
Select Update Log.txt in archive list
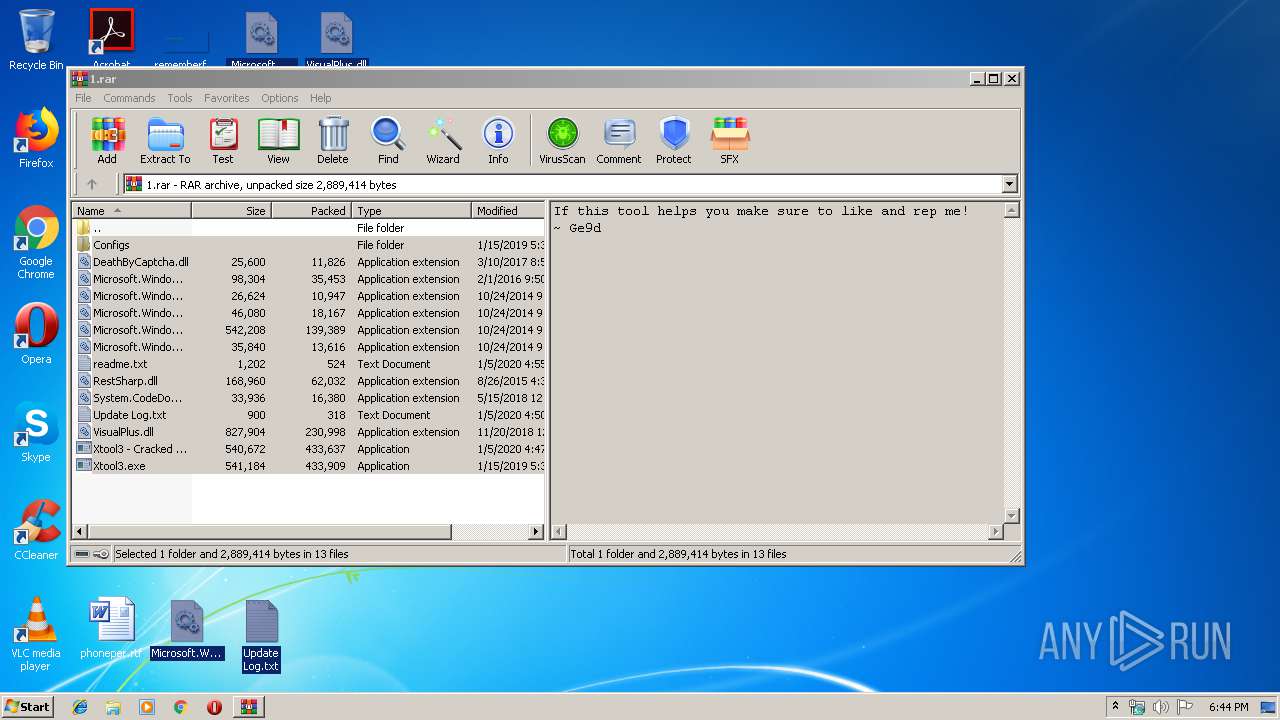[x=310, y=415]
